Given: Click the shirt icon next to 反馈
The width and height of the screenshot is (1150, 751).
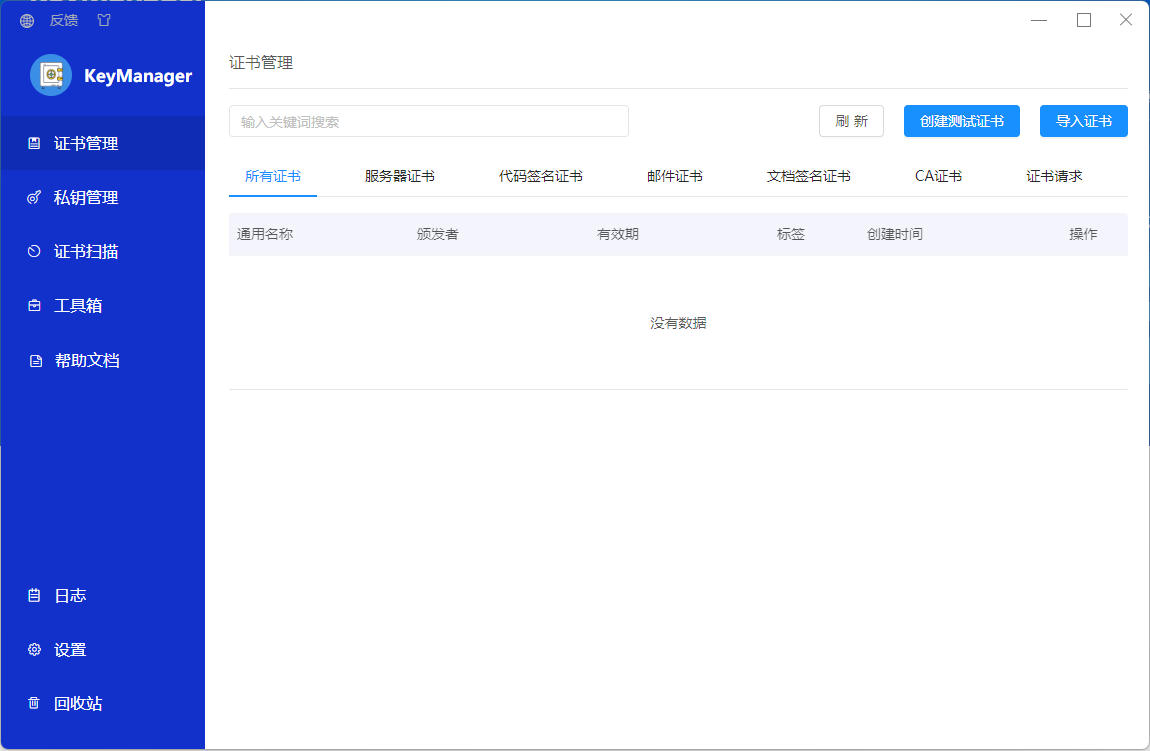Looking at the screenshot, I should 104,20.
